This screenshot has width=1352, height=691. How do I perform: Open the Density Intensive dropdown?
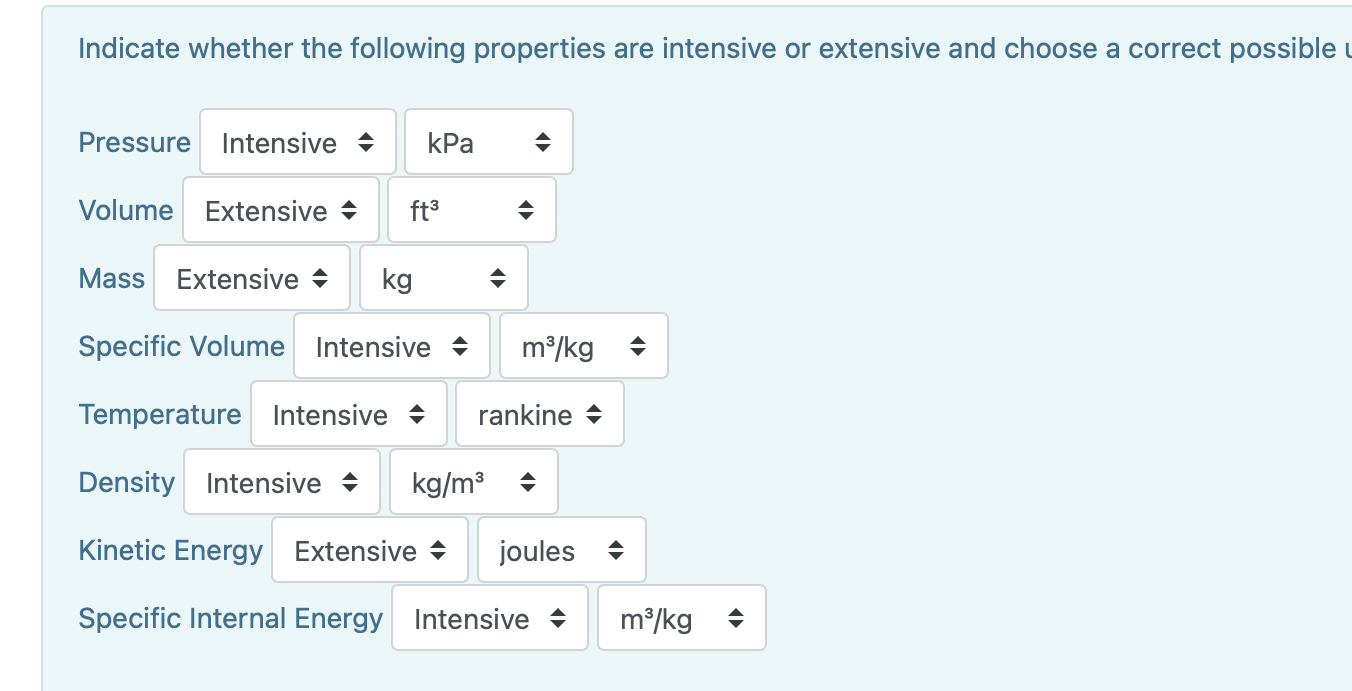pyautogui.click(x=281, y=481)
